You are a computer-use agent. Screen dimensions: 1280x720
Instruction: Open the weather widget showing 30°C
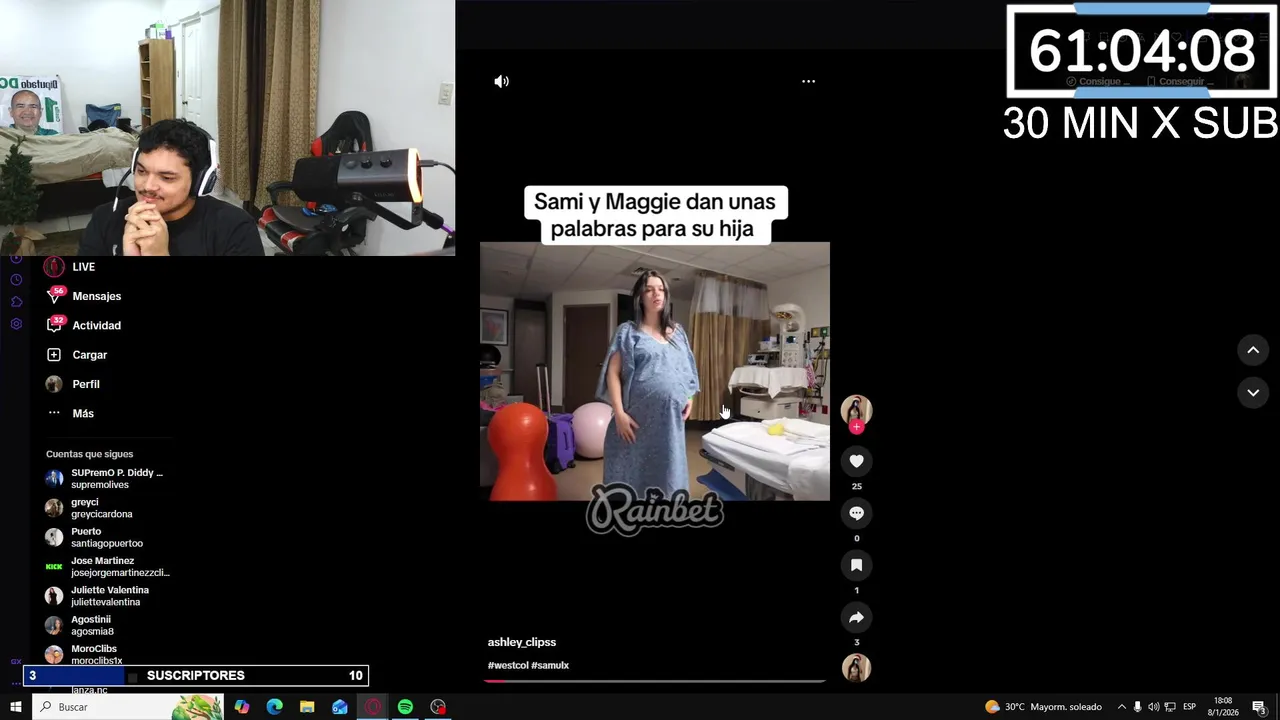pos(1043,707)
